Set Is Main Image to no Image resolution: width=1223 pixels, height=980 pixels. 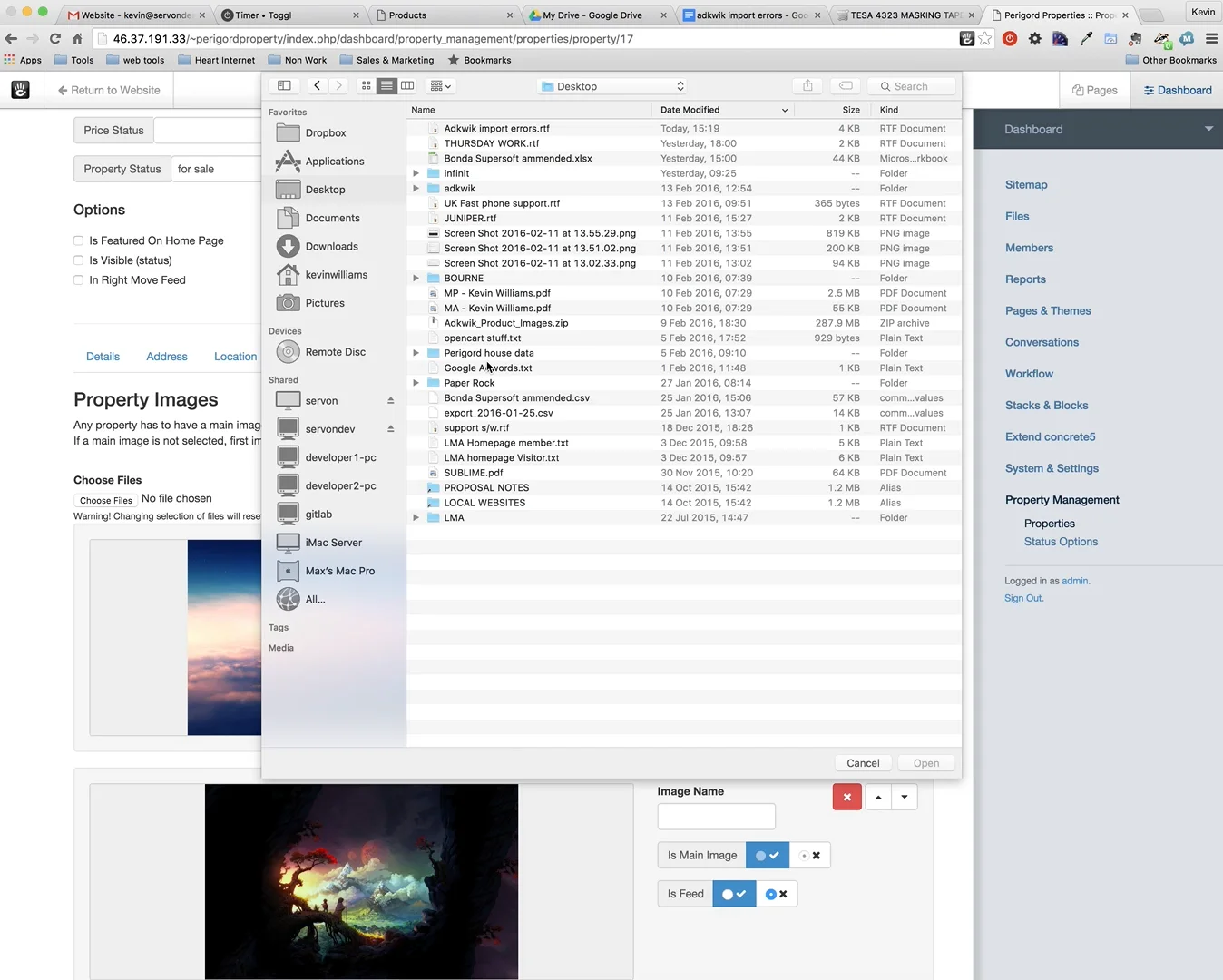[x=810, y=856]
